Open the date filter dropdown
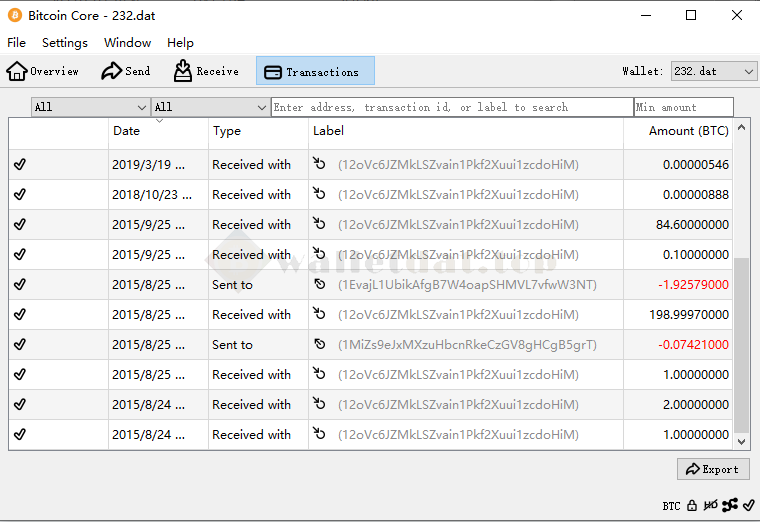The height and width of the screenshot is (522, 760). click(90, 107)
